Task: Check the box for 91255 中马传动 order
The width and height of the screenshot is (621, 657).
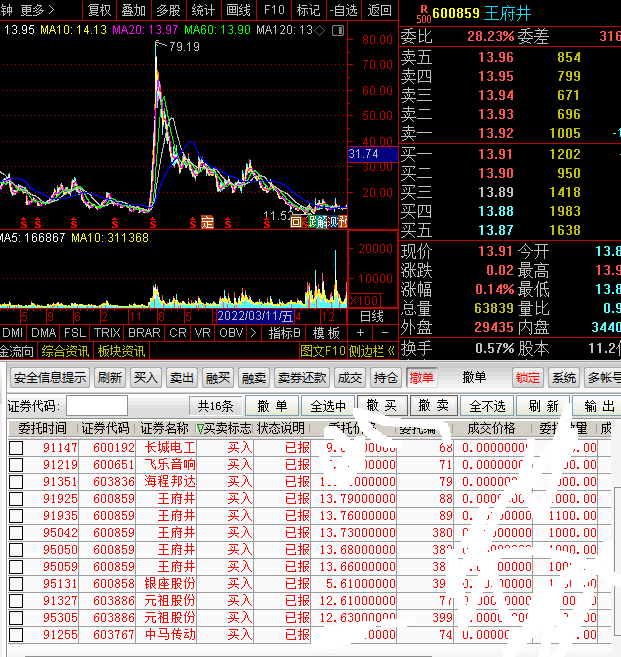Action: [16, 635]
